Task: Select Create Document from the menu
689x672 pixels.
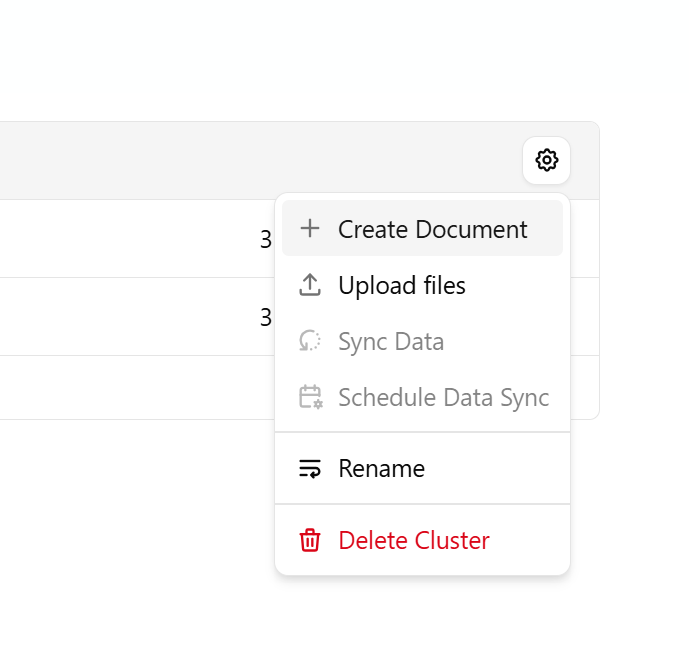Action: click(x=432, y=229)
